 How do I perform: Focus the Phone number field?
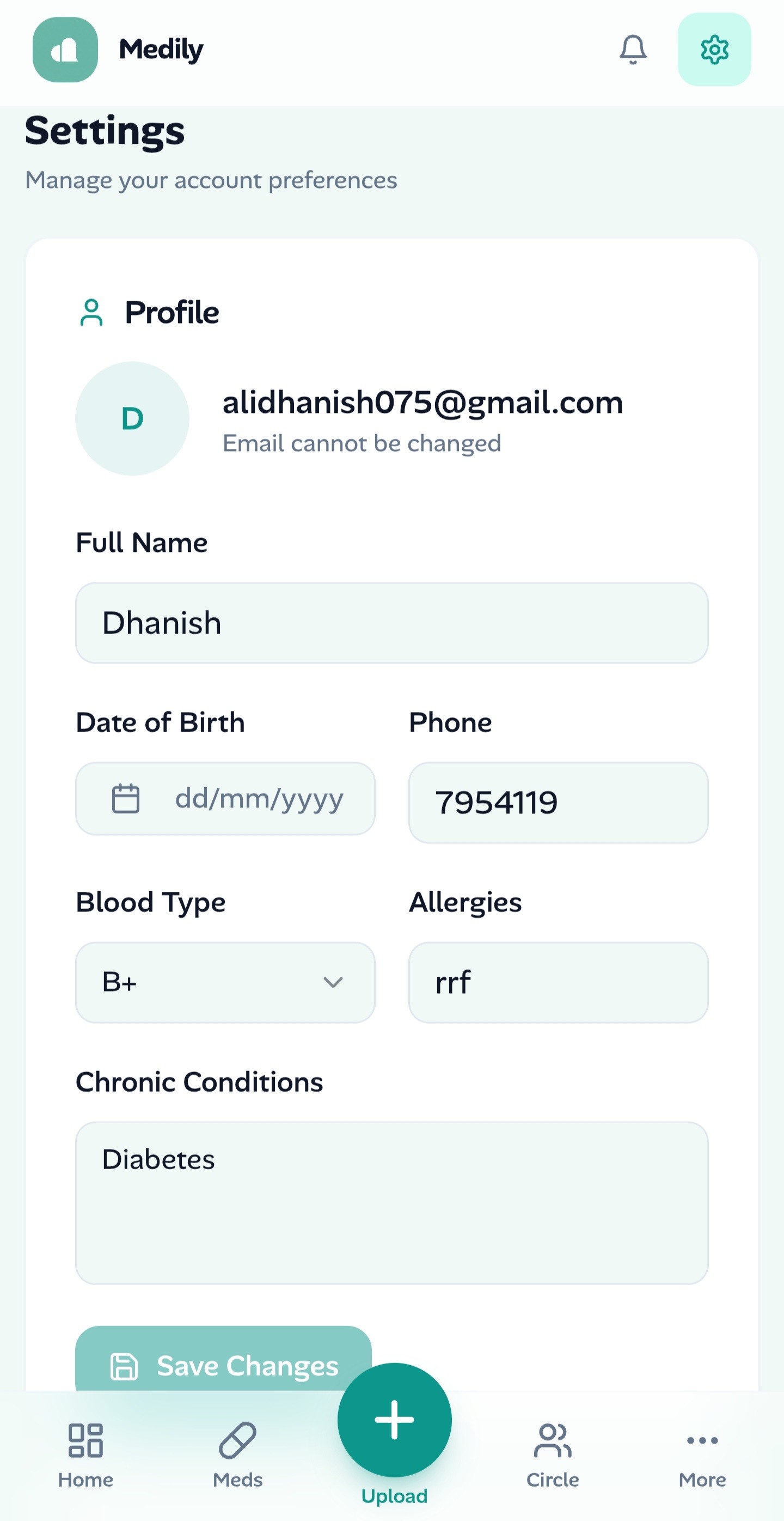[x=558, y=802]
